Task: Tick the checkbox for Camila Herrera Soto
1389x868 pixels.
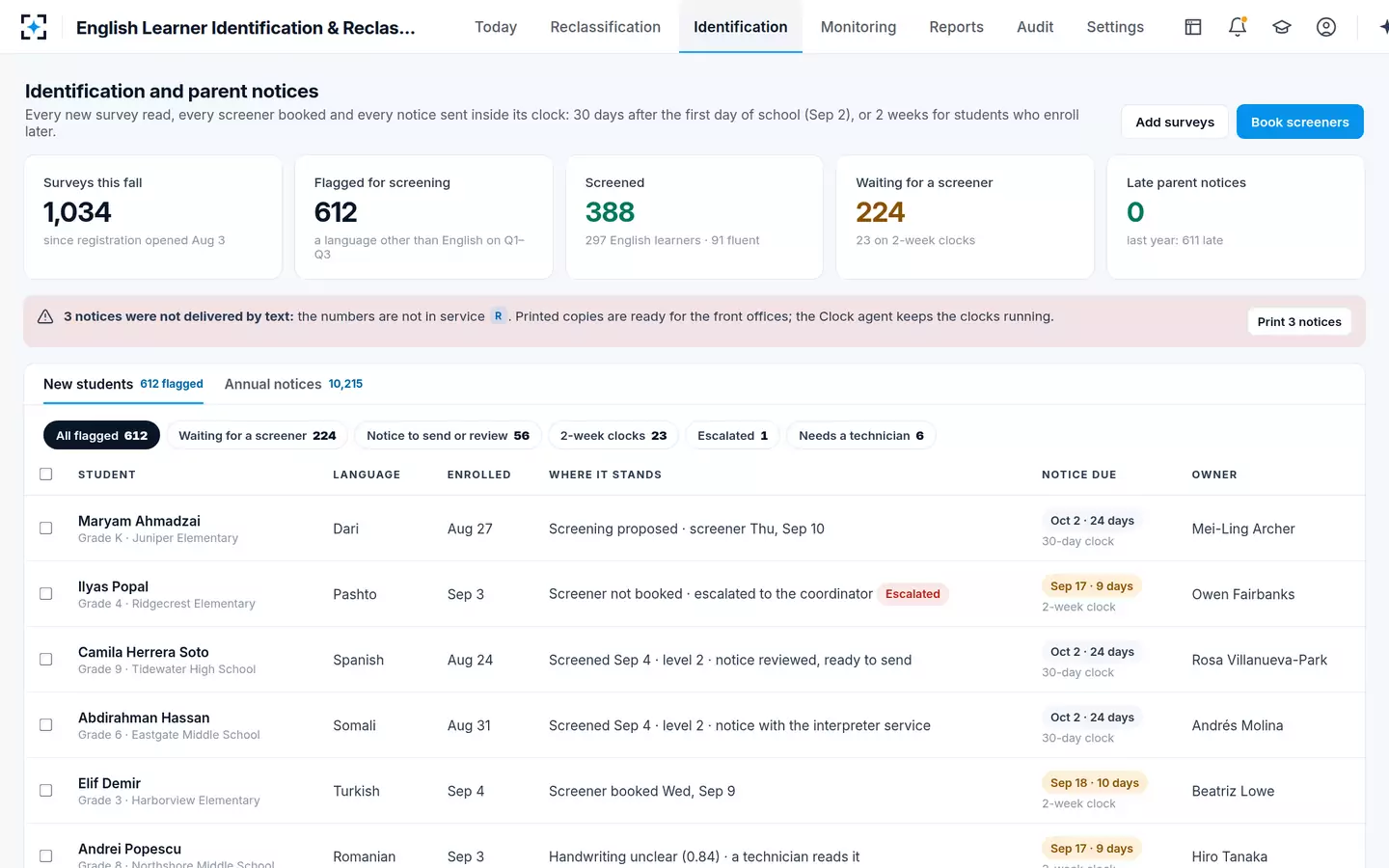Action: pyautogui.click(x=46, y=660)
